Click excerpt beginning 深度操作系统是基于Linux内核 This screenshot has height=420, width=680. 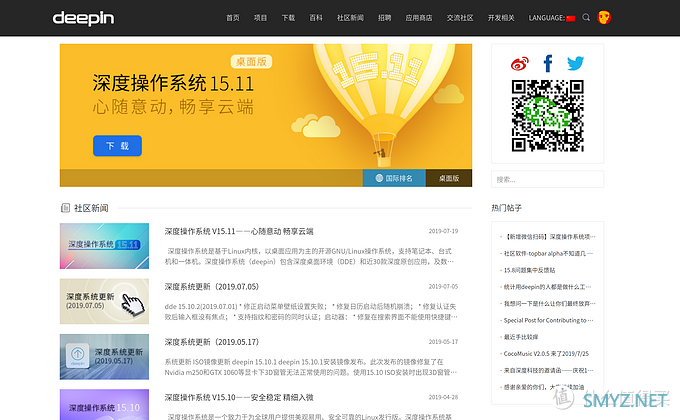(x=309, y=256)
